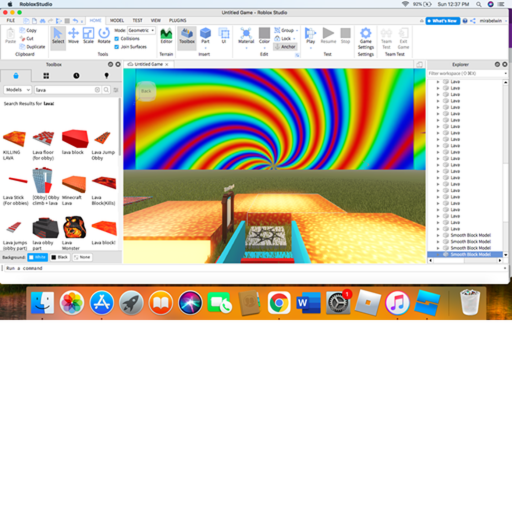Switch to the MODEL ribbon tab
The width and height of the screenshot is (512, 512).
click(117, 20)
